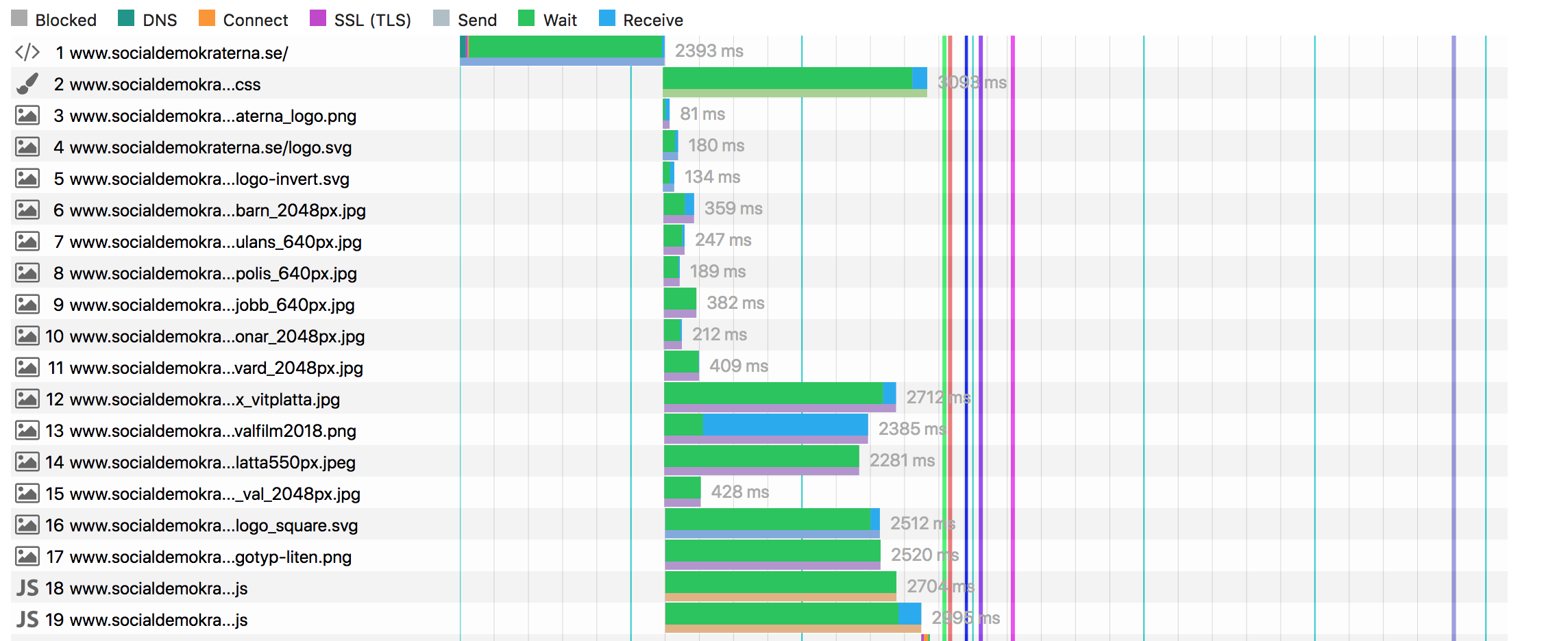
Task: Click the 2393 ms timing label
Action: 709,51
